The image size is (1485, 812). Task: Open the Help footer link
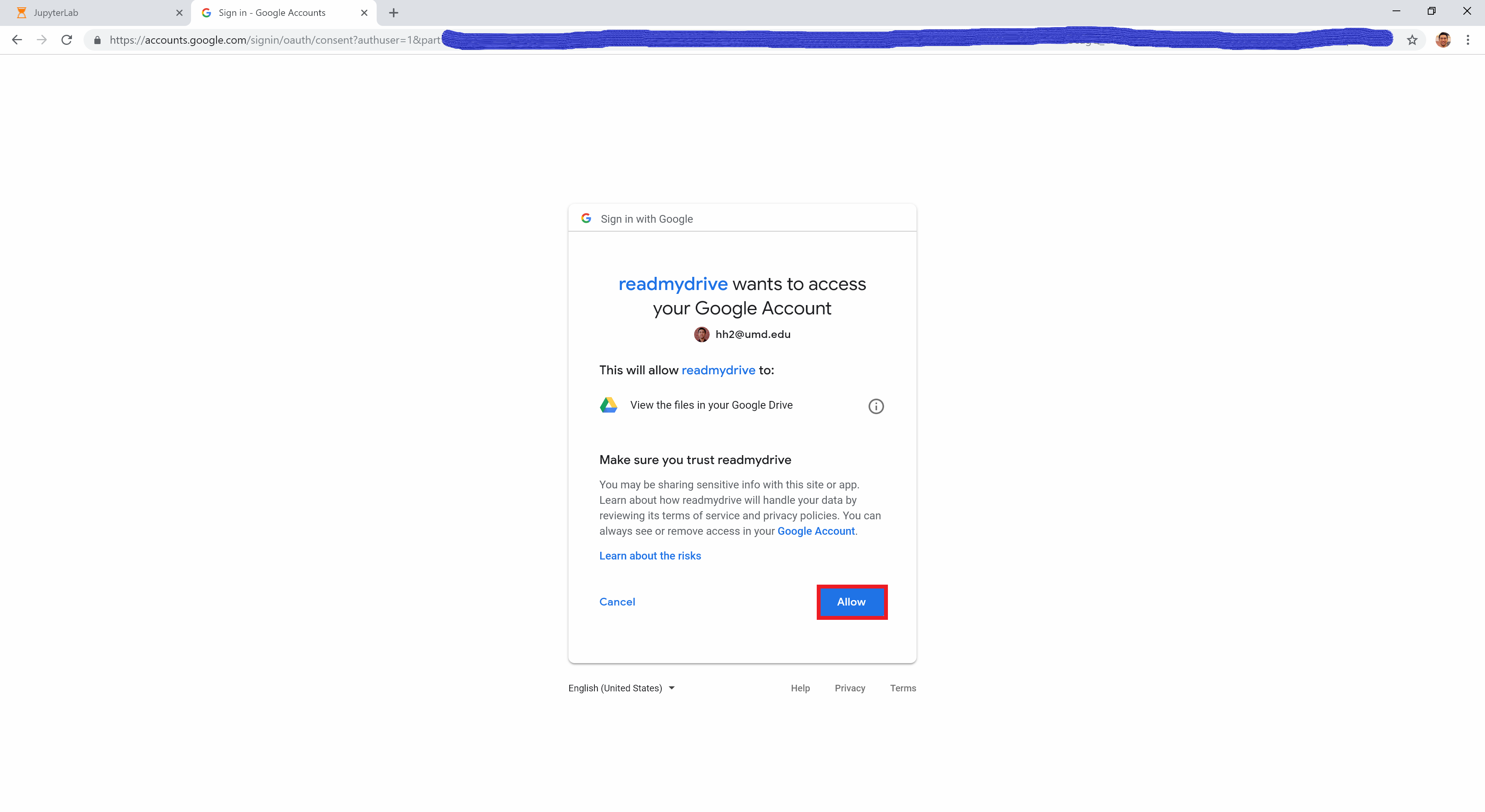click(800, 687)
